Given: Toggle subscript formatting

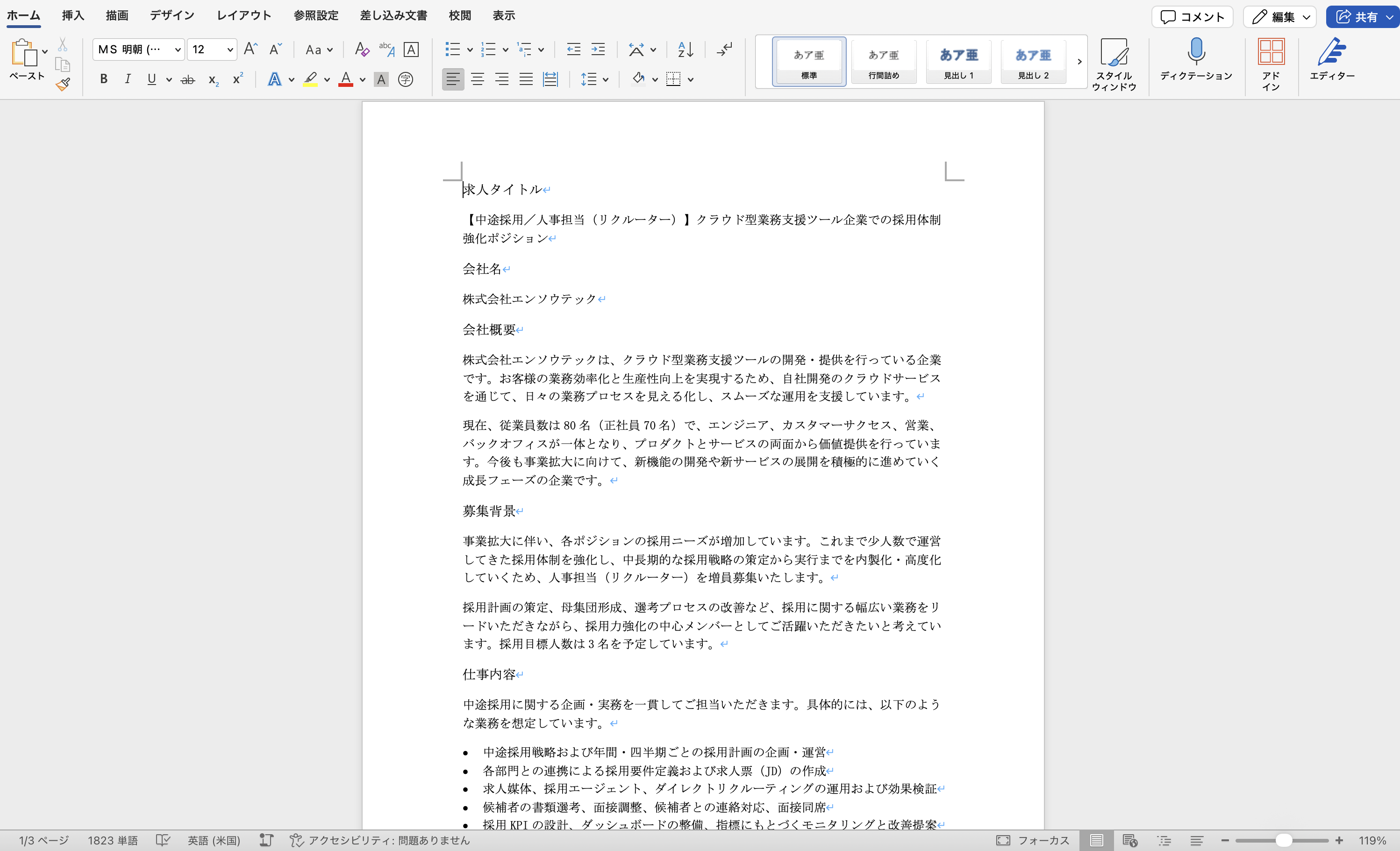Looking at the screenshot, I should [x=213, y=79].
